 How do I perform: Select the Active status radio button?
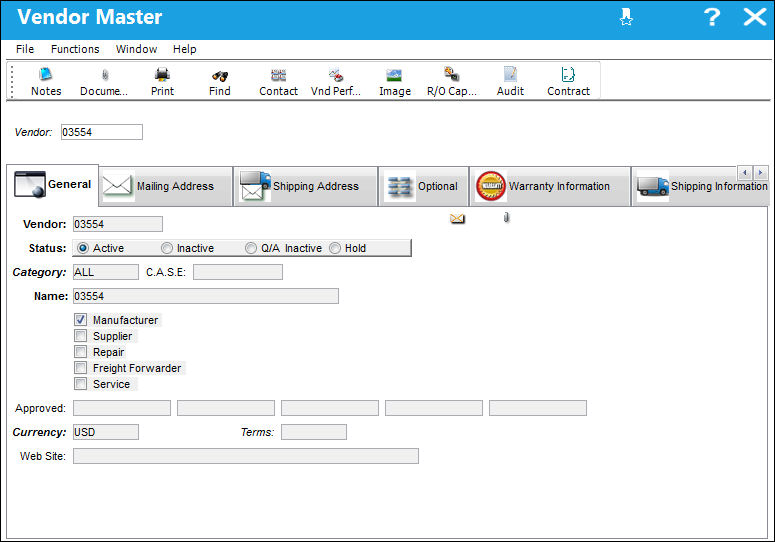(83, 248)
